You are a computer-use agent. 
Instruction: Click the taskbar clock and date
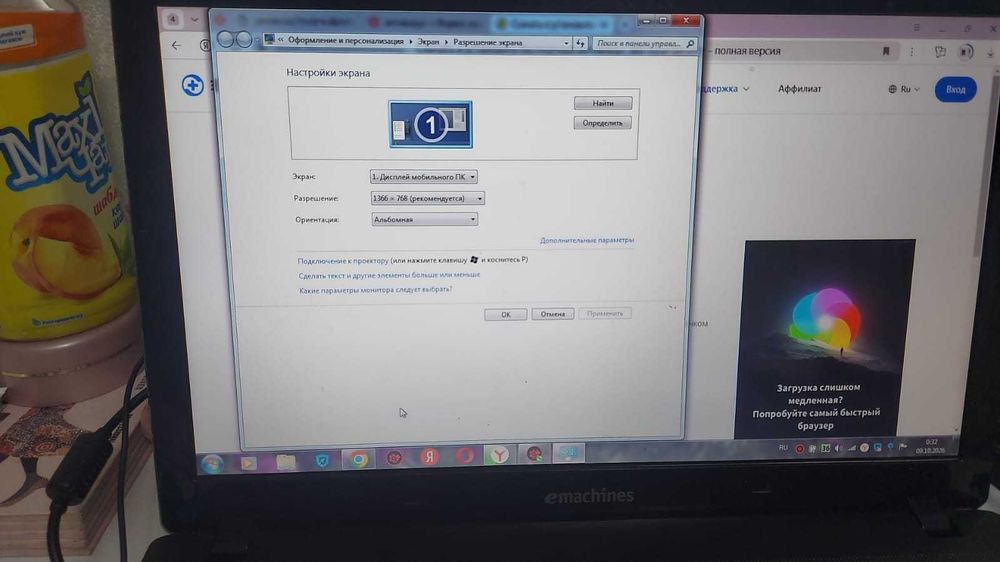tap(930, 446)
